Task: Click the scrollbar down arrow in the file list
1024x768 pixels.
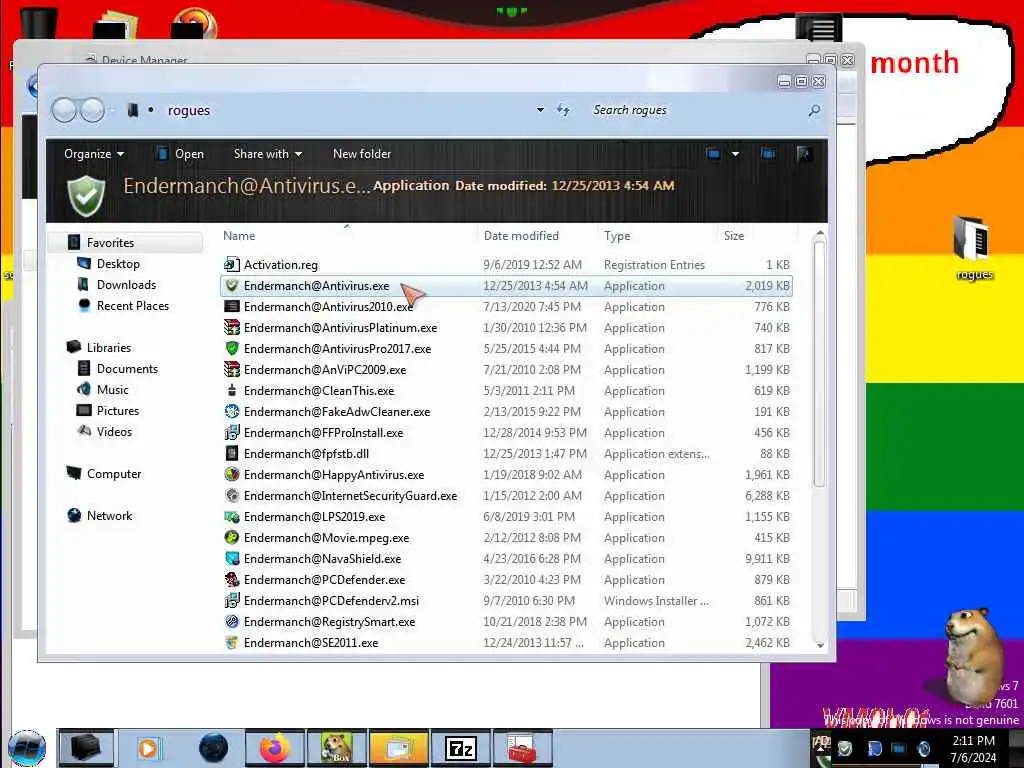Action: pos(820,645)
